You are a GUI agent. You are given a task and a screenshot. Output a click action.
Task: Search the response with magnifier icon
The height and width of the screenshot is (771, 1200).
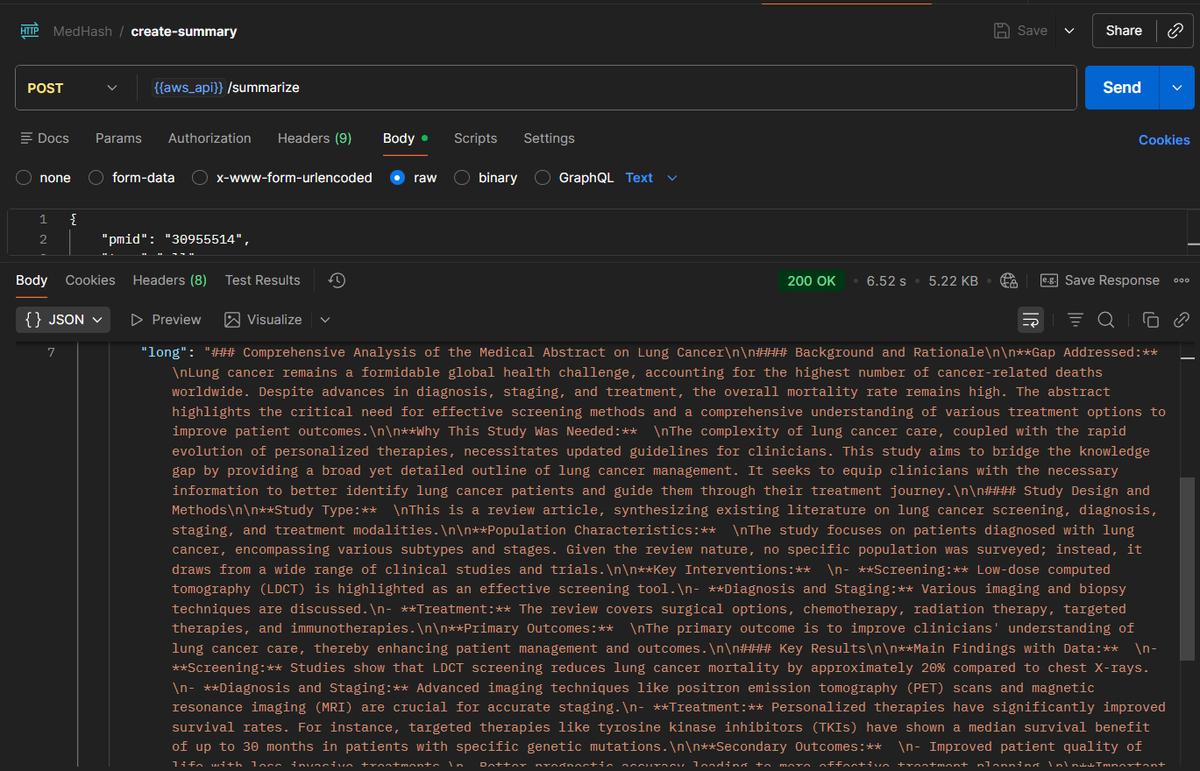pyautogui.click(x=1106, y=320)
